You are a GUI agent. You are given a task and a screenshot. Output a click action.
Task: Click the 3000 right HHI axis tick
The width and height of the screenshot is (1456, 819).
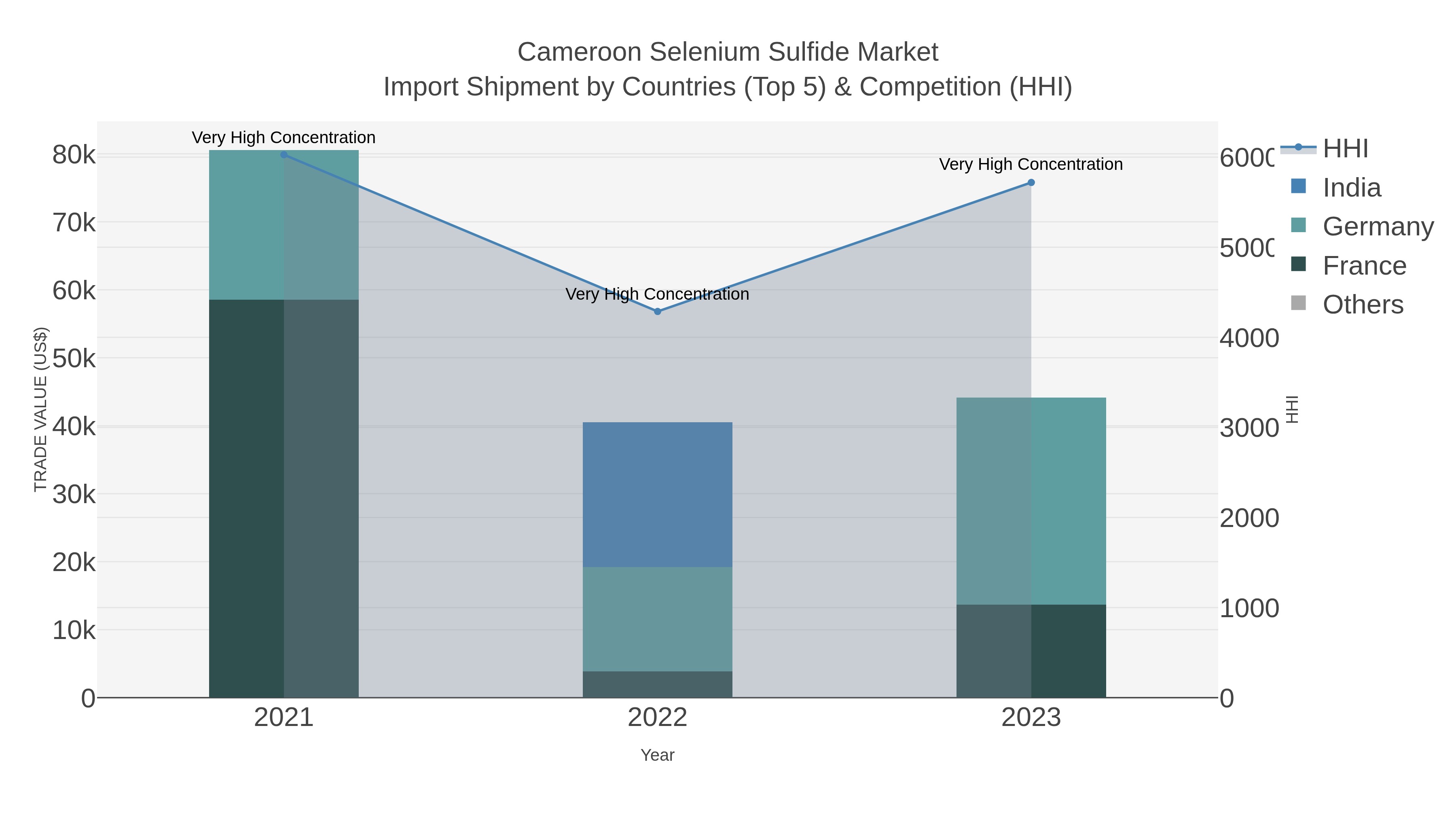(x=1249, y=428)
